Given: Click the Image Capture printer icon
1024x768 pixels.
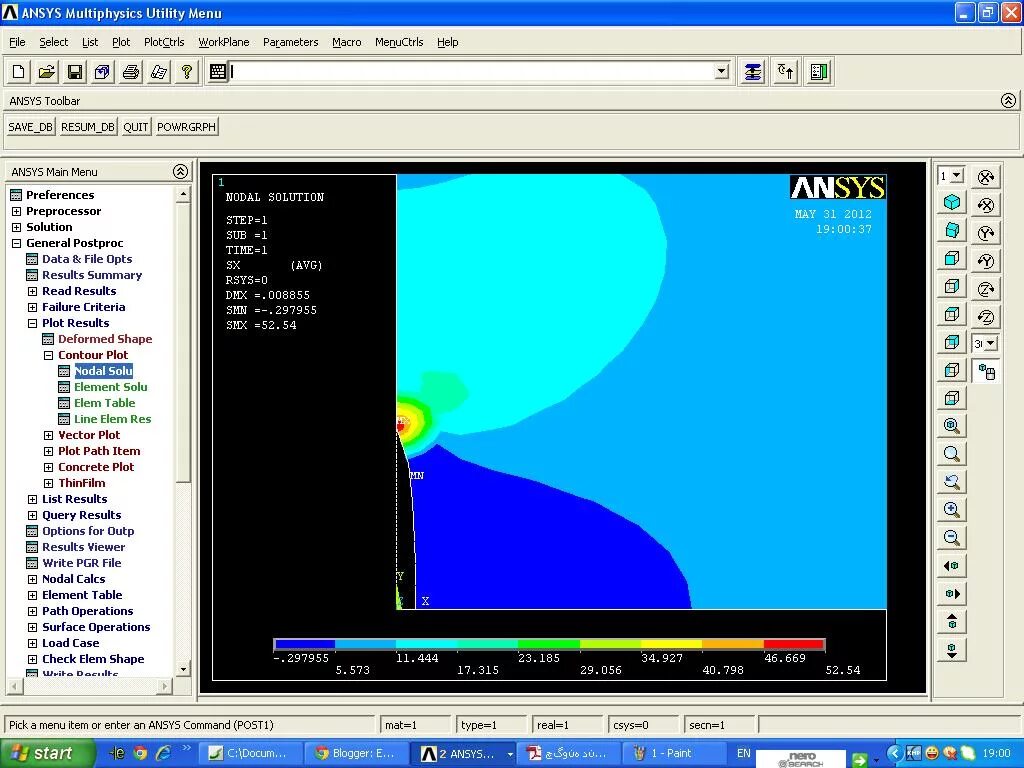Looking at the screenshot, I should 131,72.
